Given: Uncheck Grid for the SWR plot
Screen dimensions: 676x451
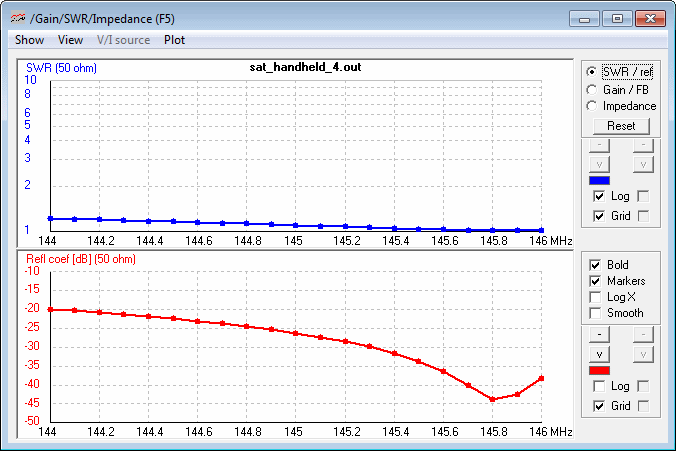Looking at the screenshot, I should click(599, 216).
